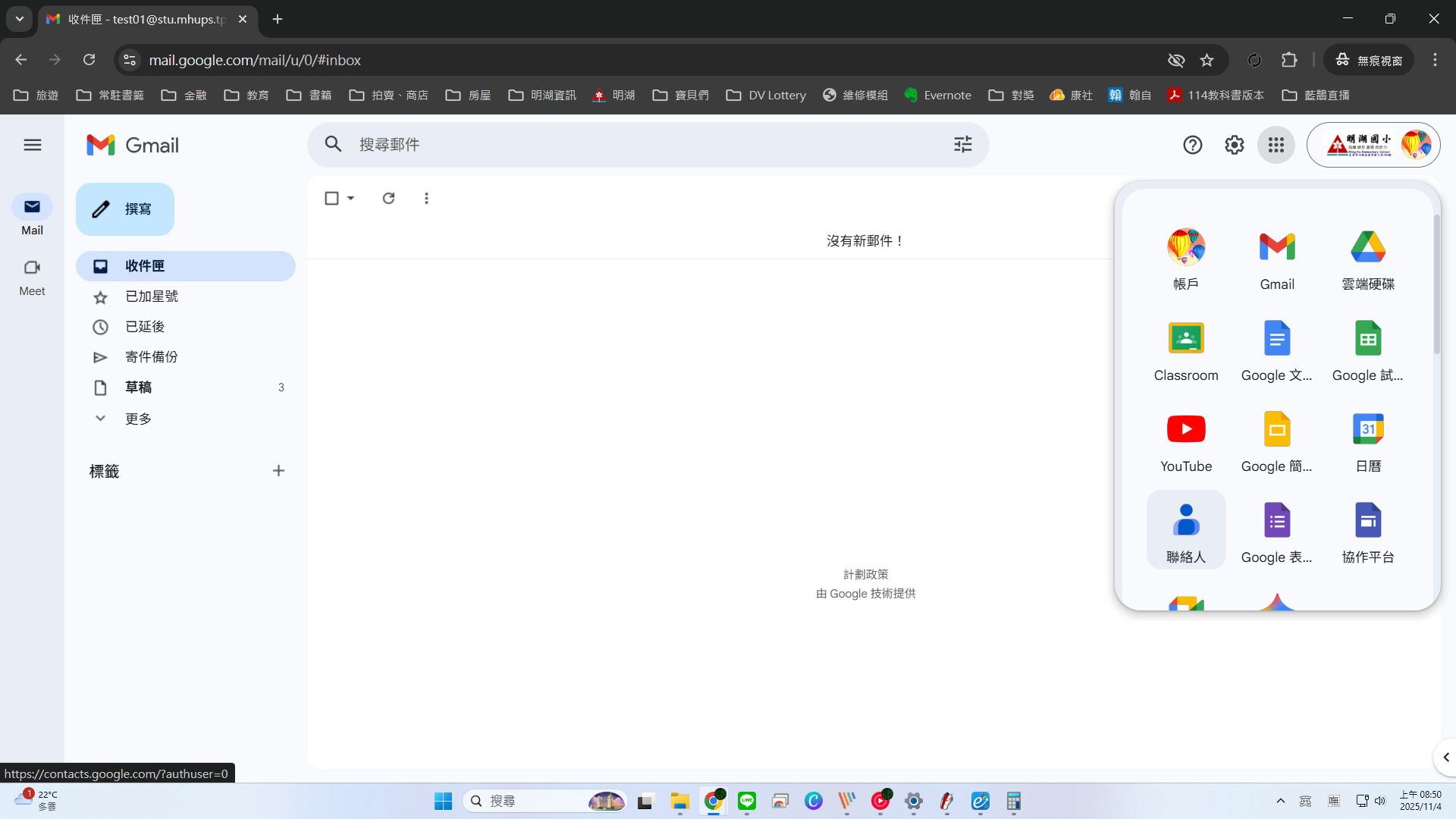Screen dimensions: 1456x819
Task: Click the Gmail settings gear icon
Action: tap(1235, 145)
